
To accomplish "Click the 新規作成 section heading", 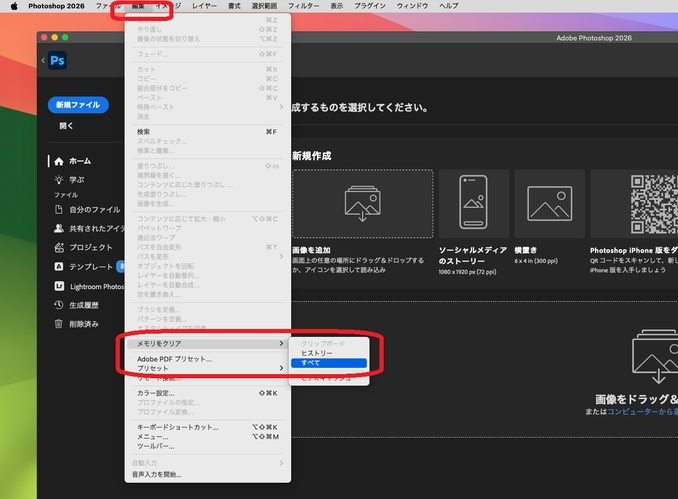I will tap(311, 156).
